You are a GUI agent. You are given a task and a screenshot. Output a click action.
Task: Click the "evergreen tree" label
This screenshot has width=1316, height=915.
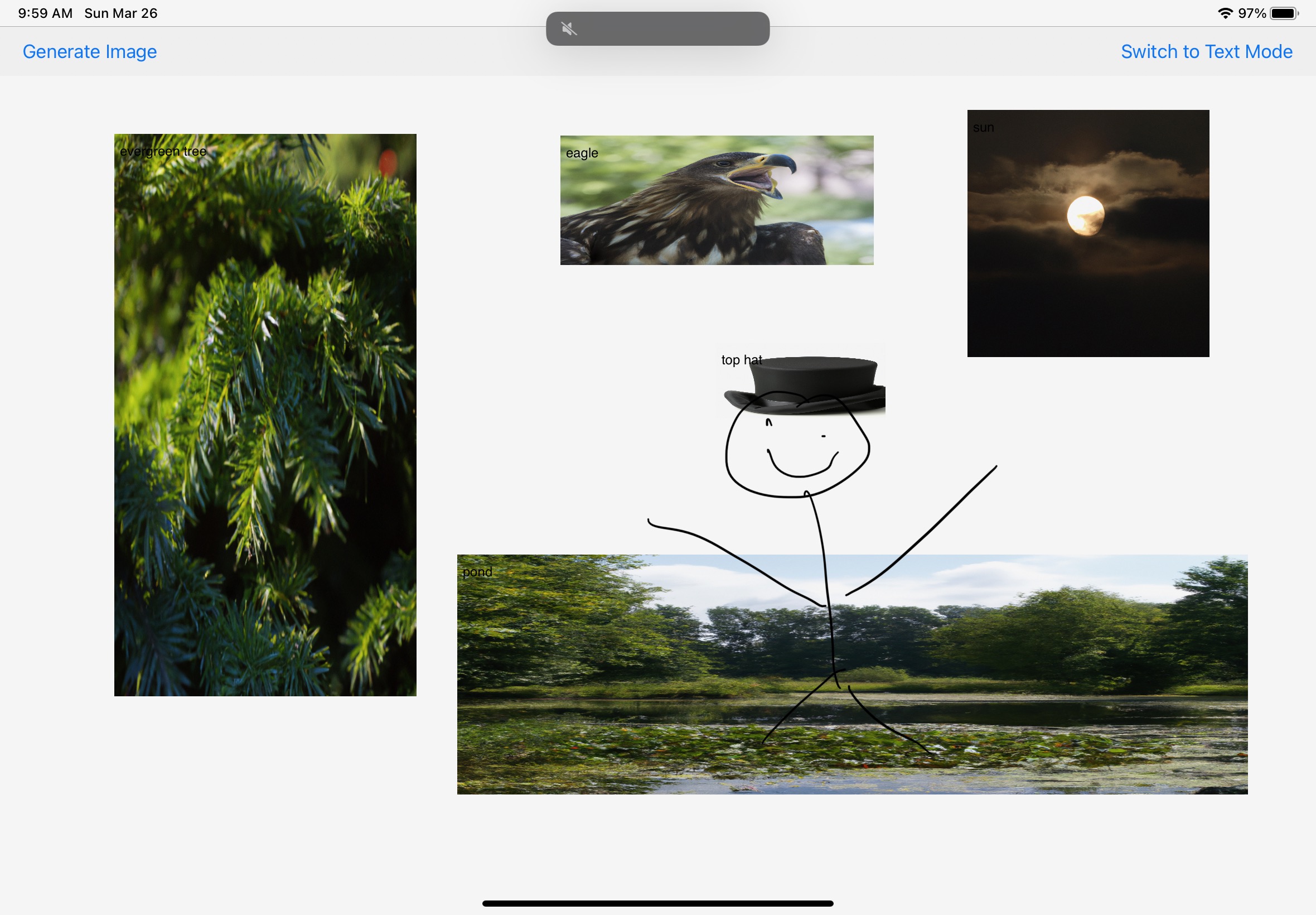point(163,151)
